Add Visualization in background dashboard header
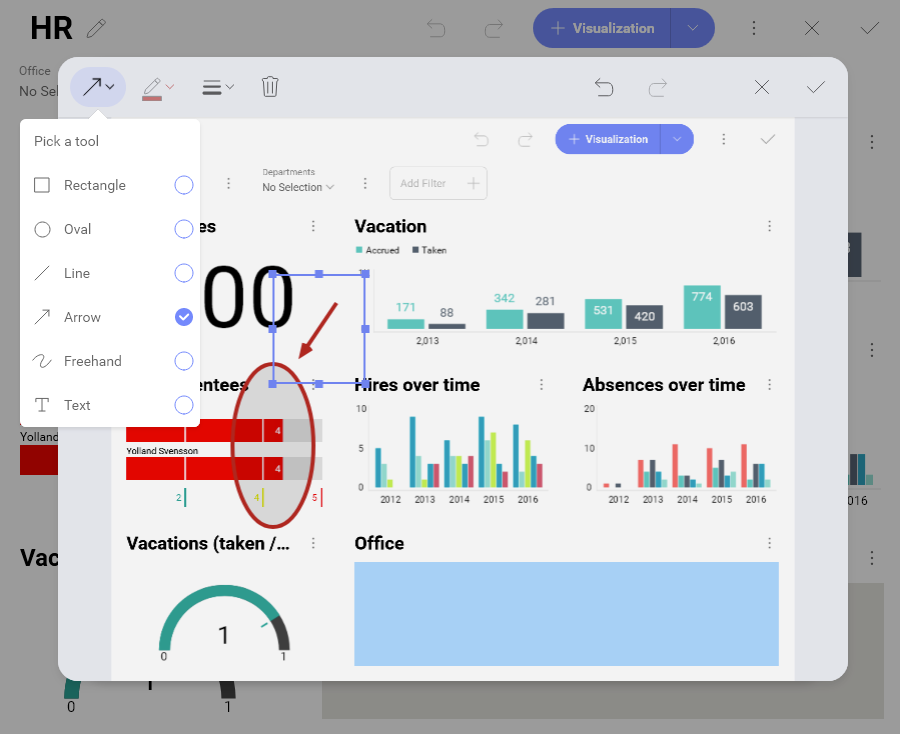Screen dimensions: 900x734 pos(602,28)
